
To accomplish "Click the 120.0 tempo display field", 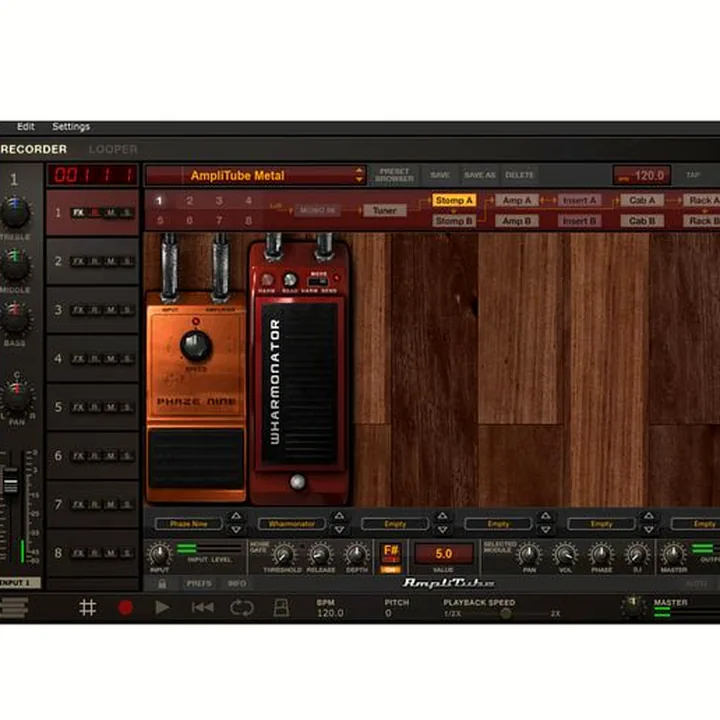I will [x=642, y=175].
